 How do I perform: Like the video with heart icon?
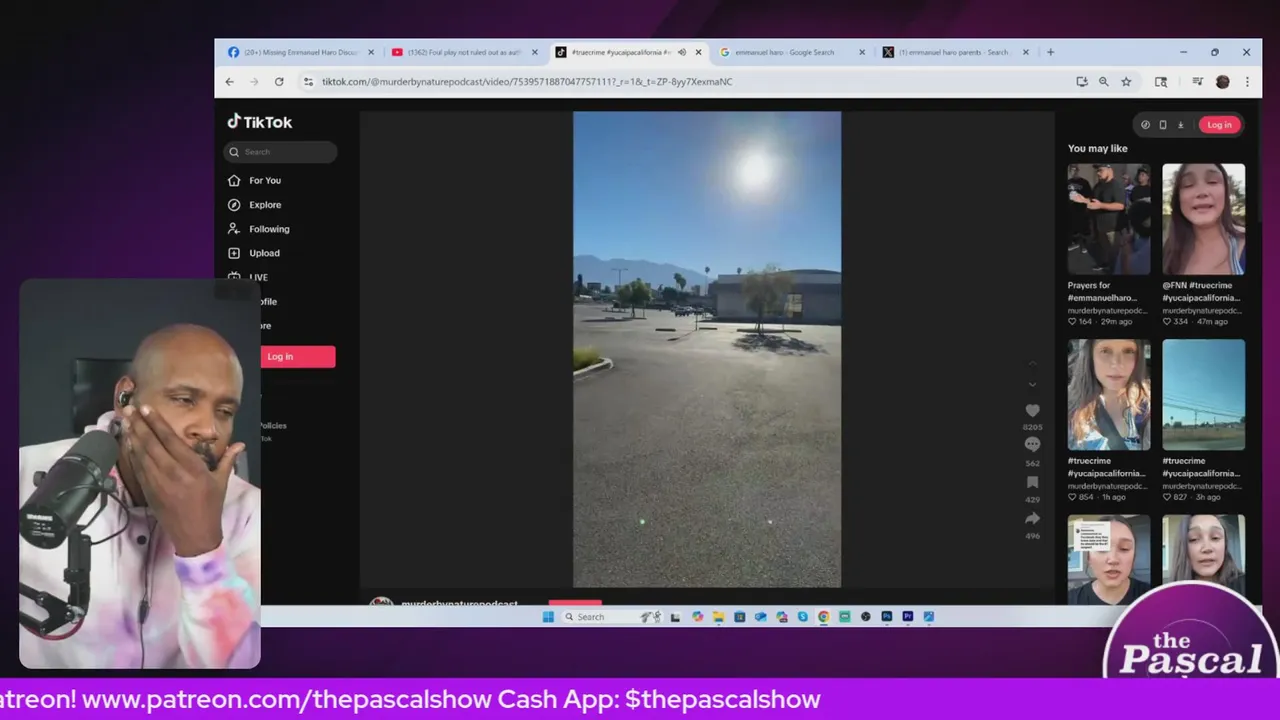point(1033,410)
